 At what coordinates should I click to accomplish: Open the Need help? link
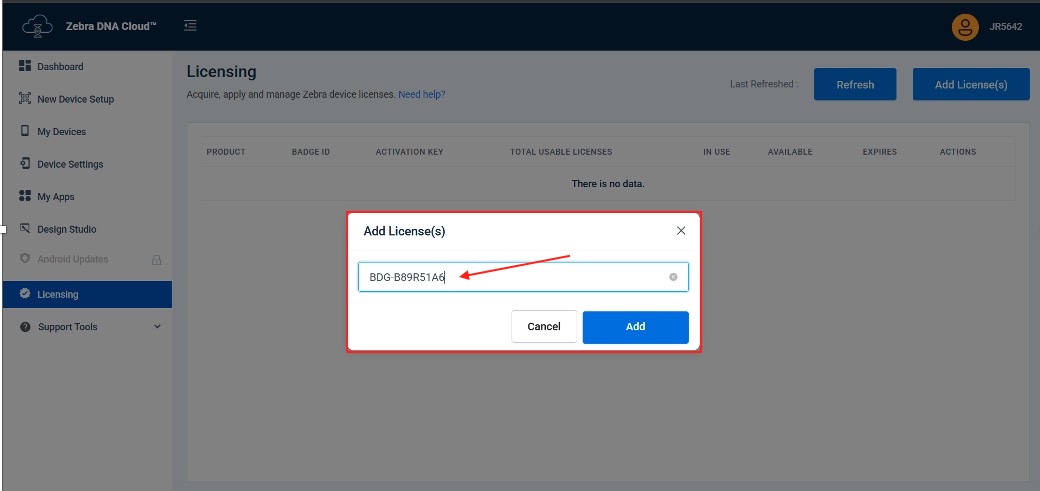[x=421, y=95]
